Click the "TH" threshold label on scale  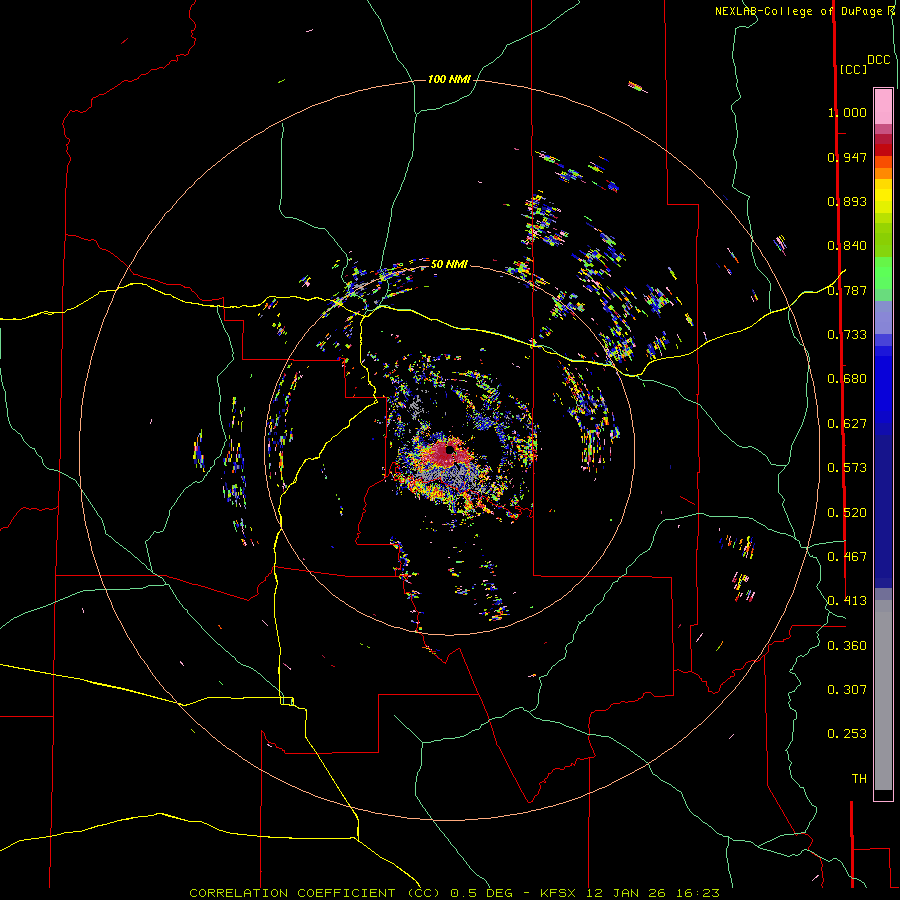859,779
